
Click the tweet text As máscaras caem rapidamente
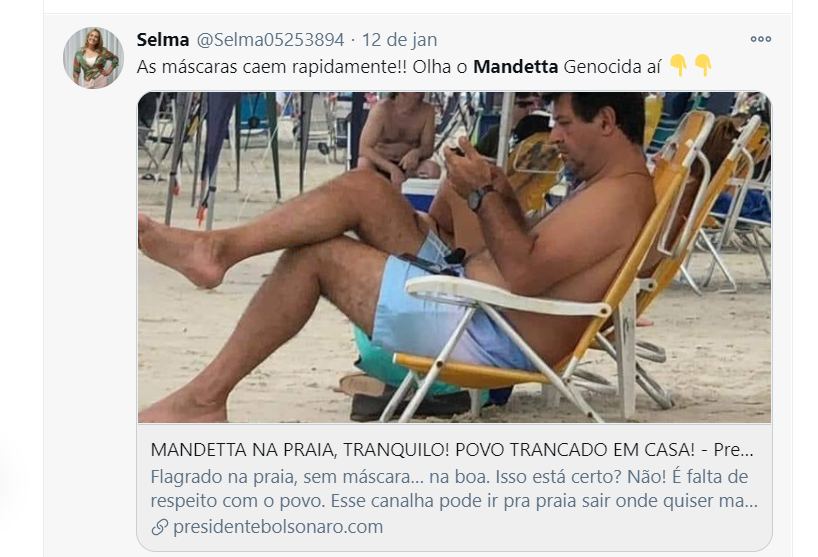click(x=272, y=67)
